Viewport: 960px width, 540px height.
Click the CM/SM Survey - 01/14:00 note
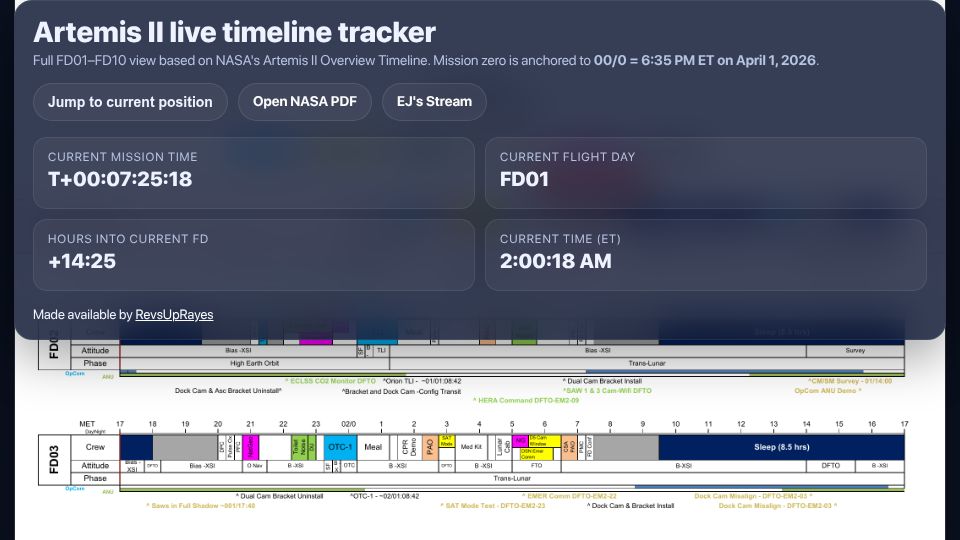click(850, 381)
